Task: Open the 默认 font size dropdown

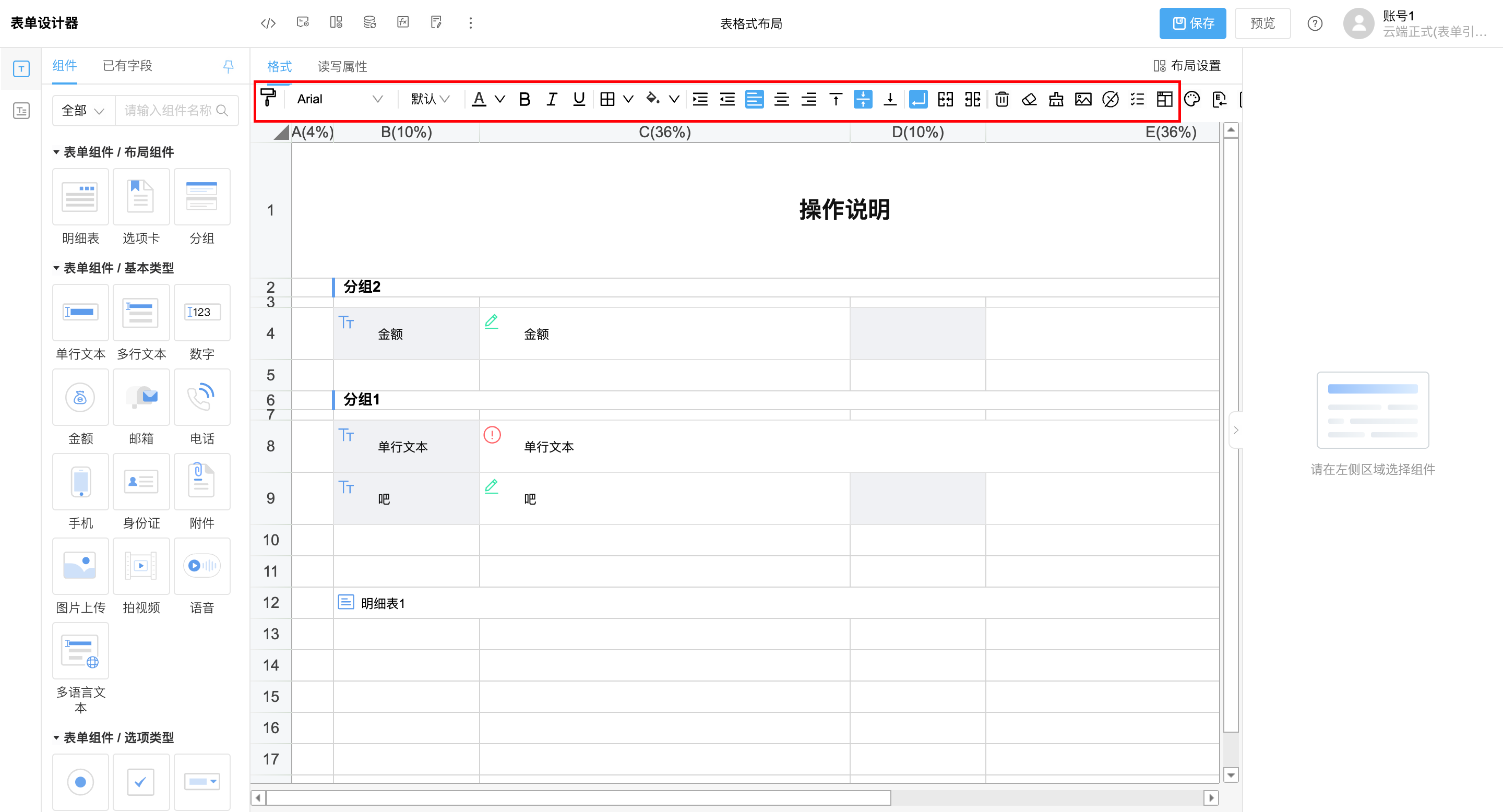Action: tap(430, 99)
